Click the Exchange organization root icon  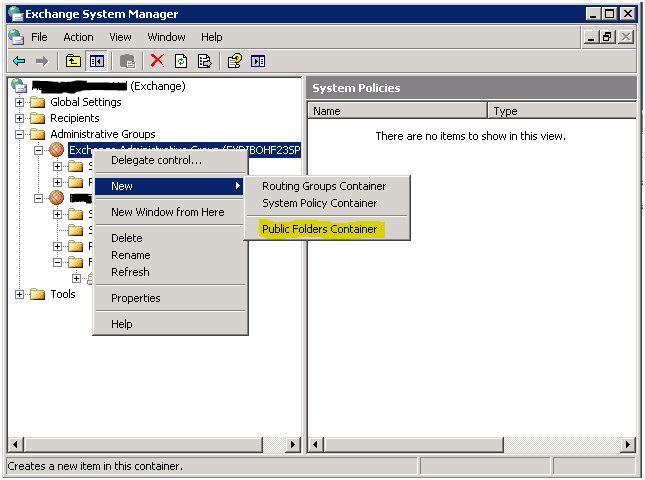19,86
